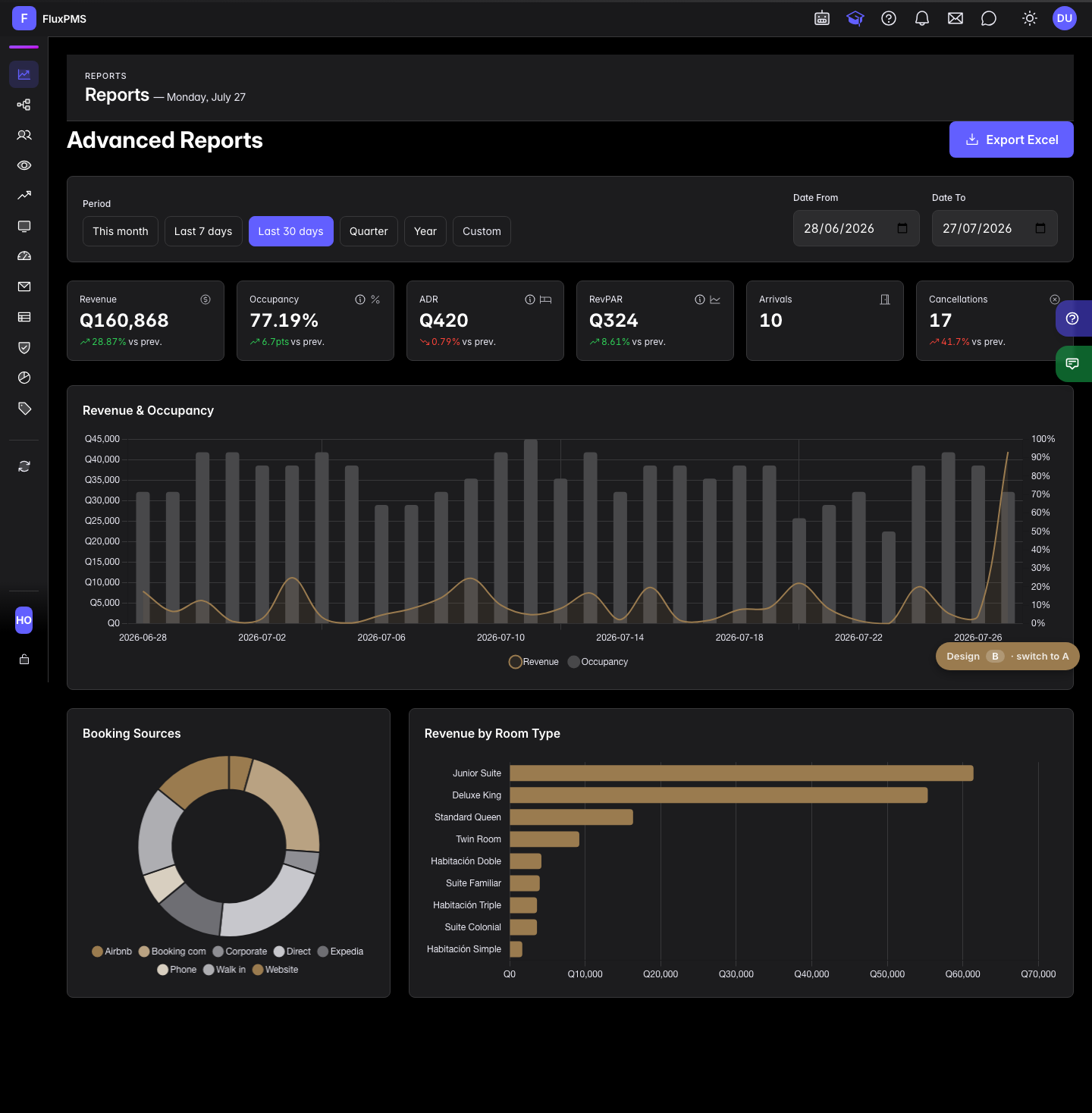Click the help question mark icon in header
The width and height of the screenshot is (1092, 1113).
coord(889,18)
